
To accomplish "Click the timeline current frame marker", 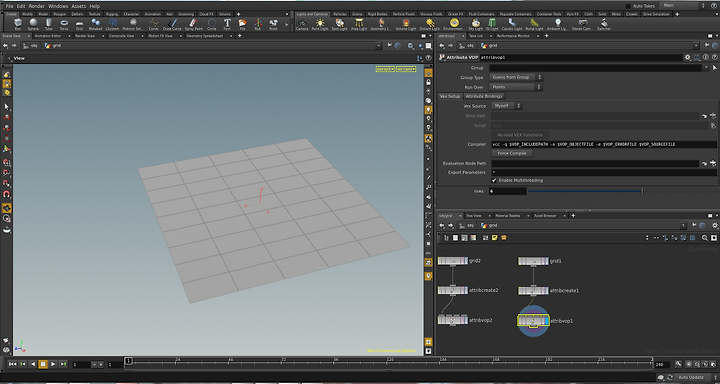I will (x=129, y=361).
